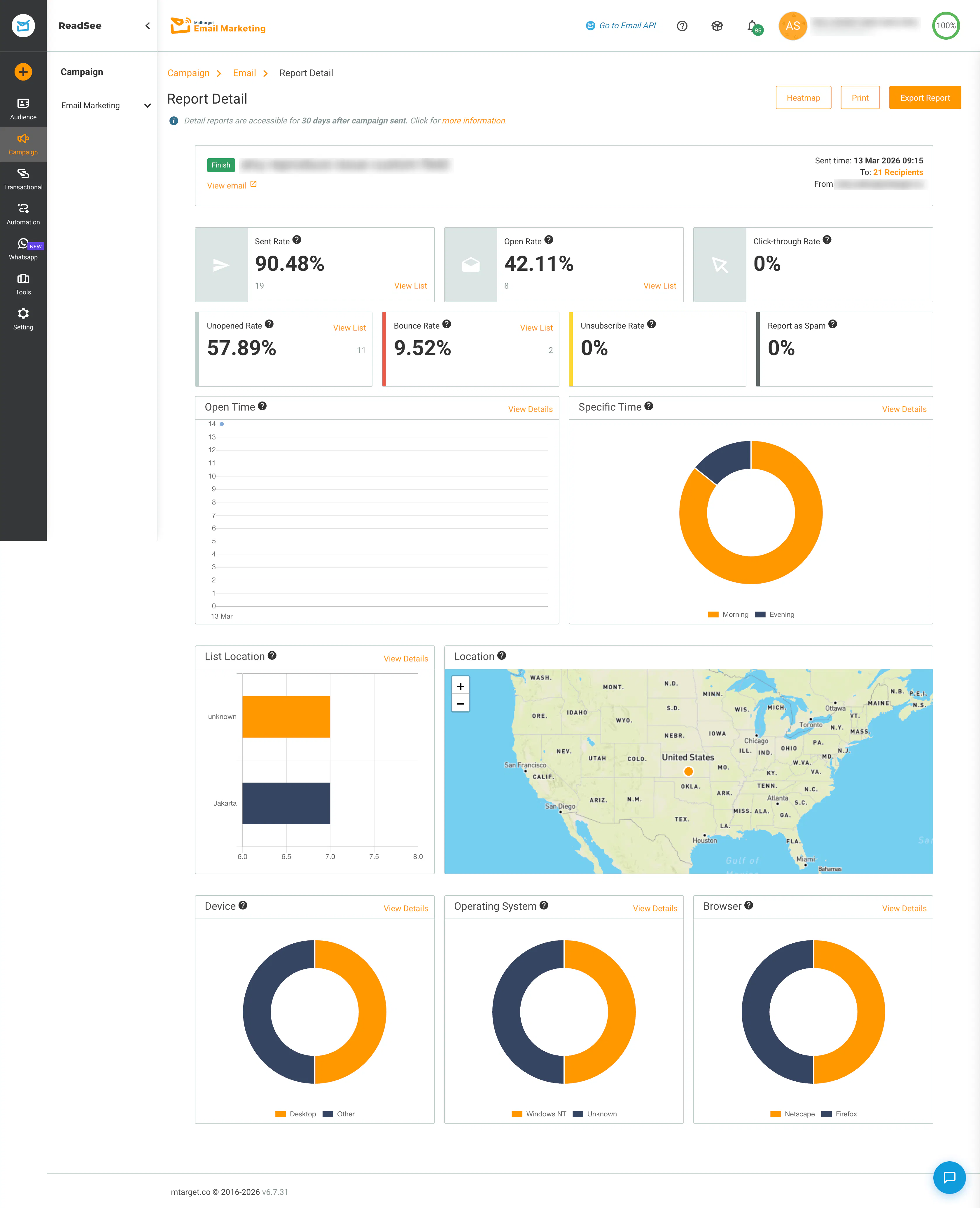
Task: Click the unknown location bar
Action: click(286, 717)
